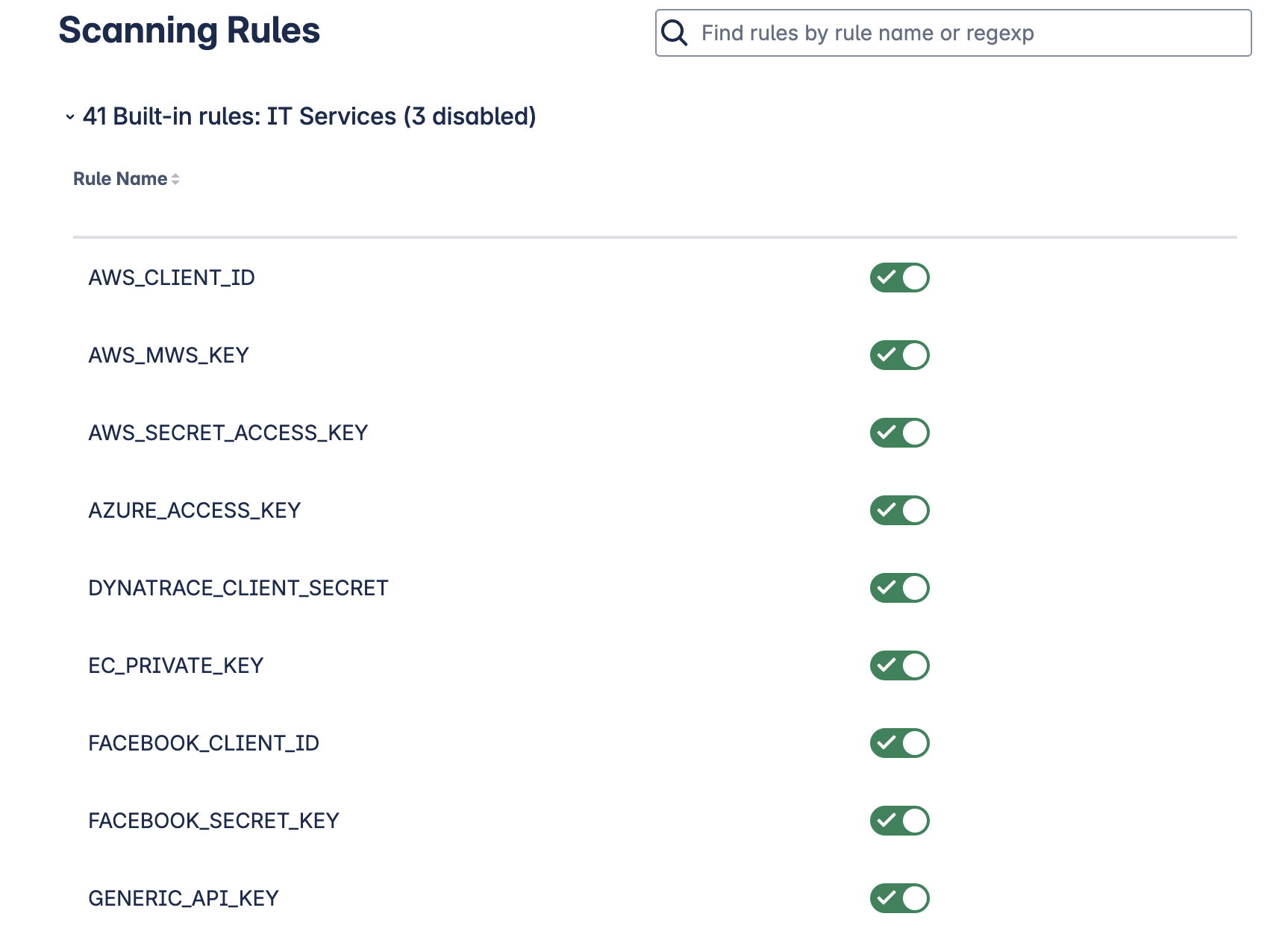Select the GENERIC_API_KEY rule label

pyautogui.click(x=183, y=898)
